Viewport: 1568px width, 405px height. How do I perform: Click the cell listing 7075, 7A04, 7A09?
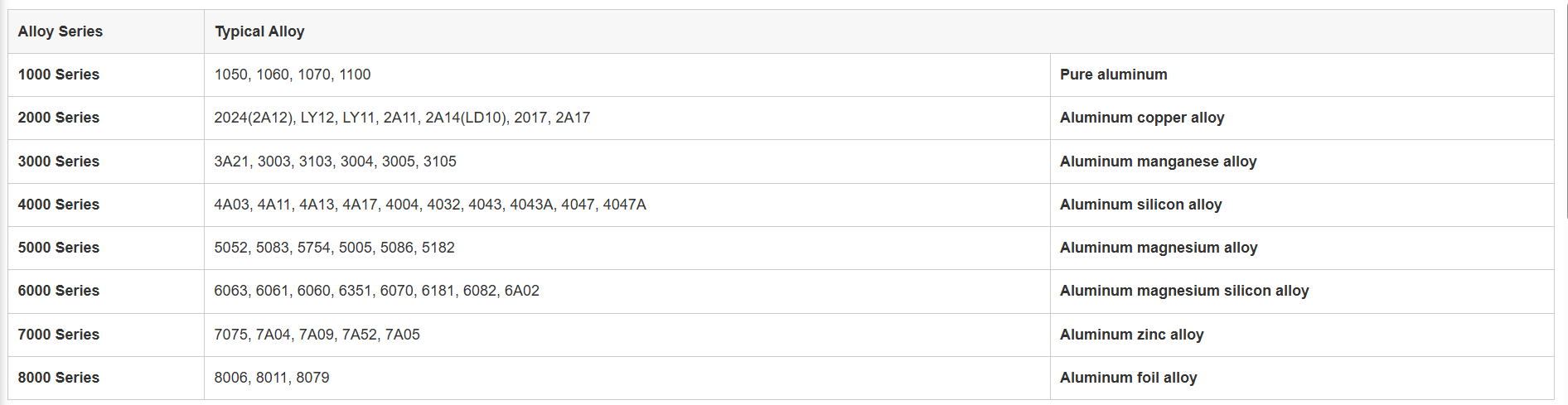click(x=627, y=335)
